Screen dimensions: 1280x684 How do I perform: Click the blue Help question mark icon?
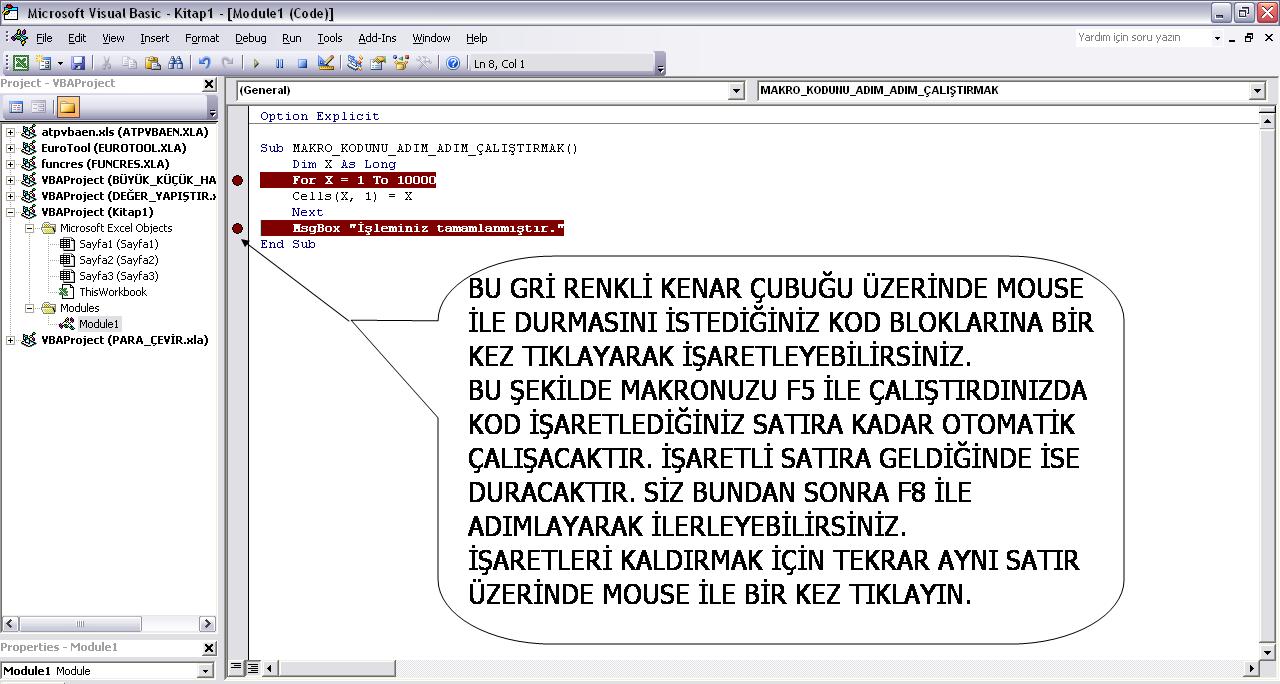(x=453, y=63)
